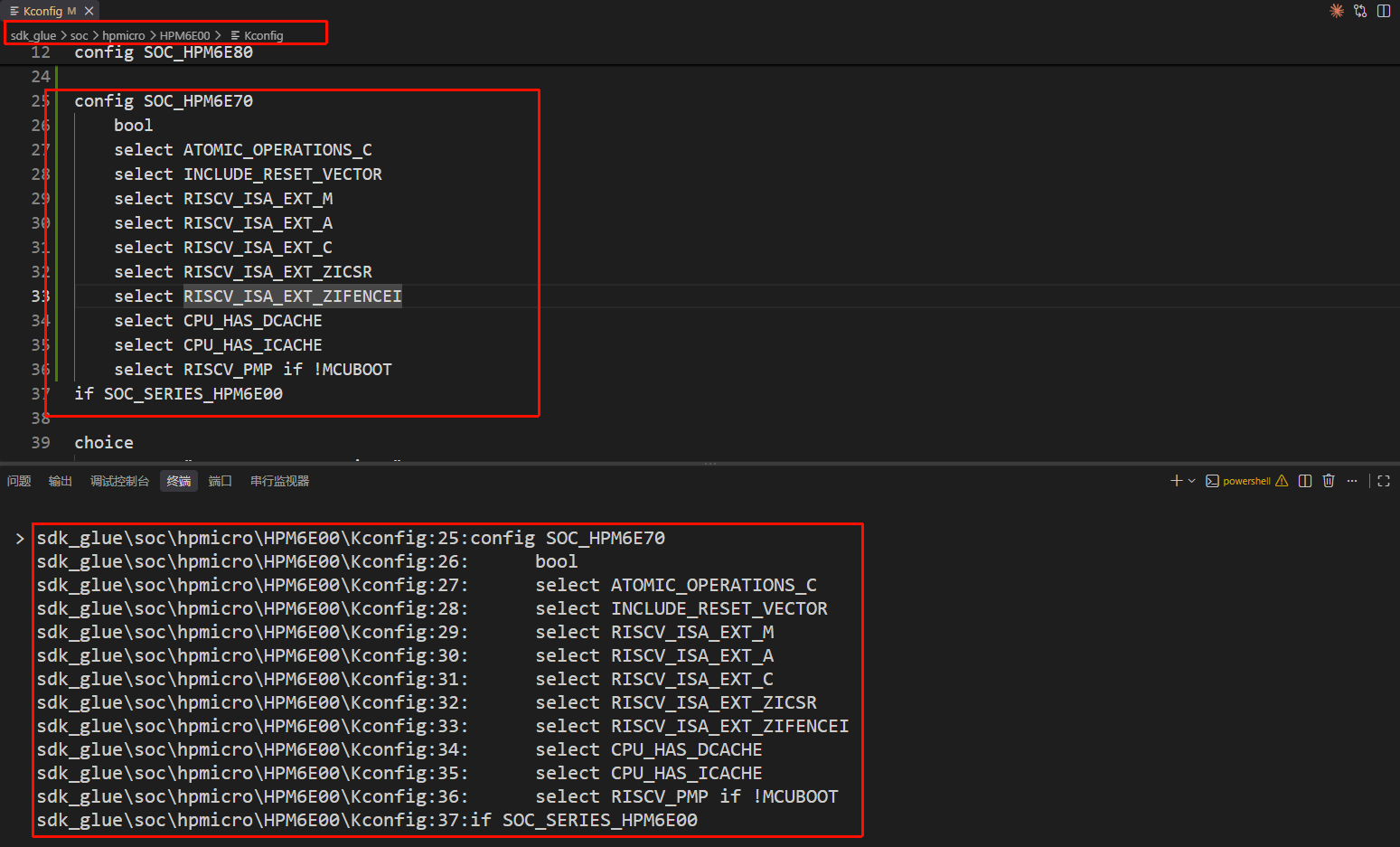The height and width of the screenshot is (847, 1400).
Task: Click terminal output line for Kconfig:28
Action: point(432,609)
